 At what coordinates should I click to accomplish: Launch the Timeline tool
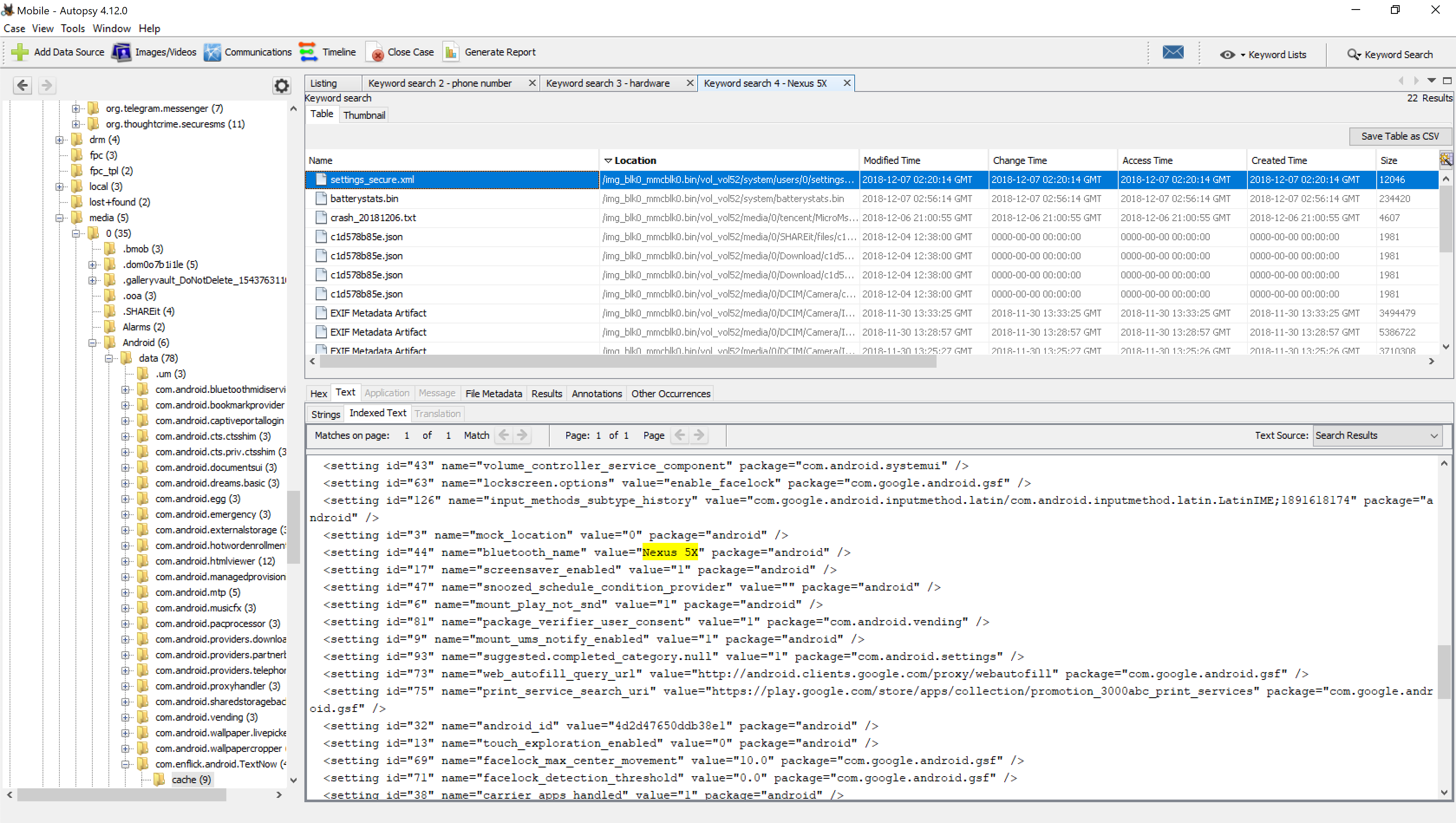pyautogui.click(x=308, y=52)
